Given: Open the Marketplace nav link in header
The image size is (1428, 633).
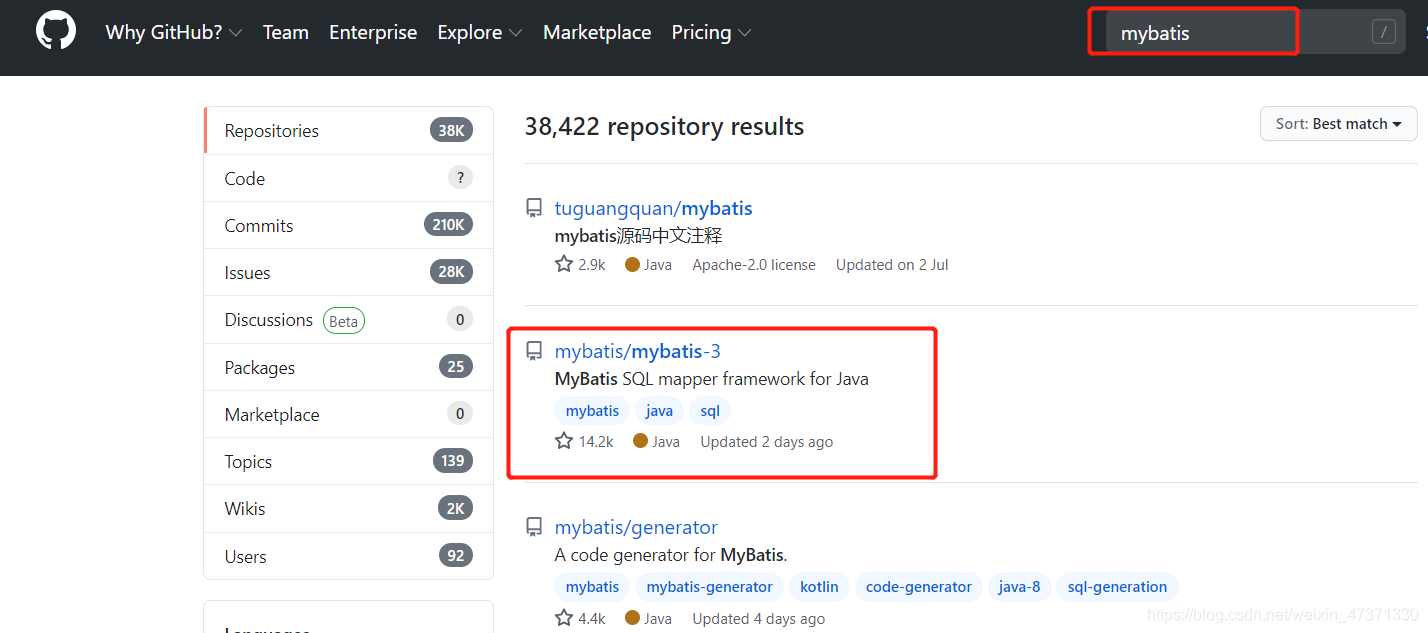Looking at the screenshot, I should 597,32.
